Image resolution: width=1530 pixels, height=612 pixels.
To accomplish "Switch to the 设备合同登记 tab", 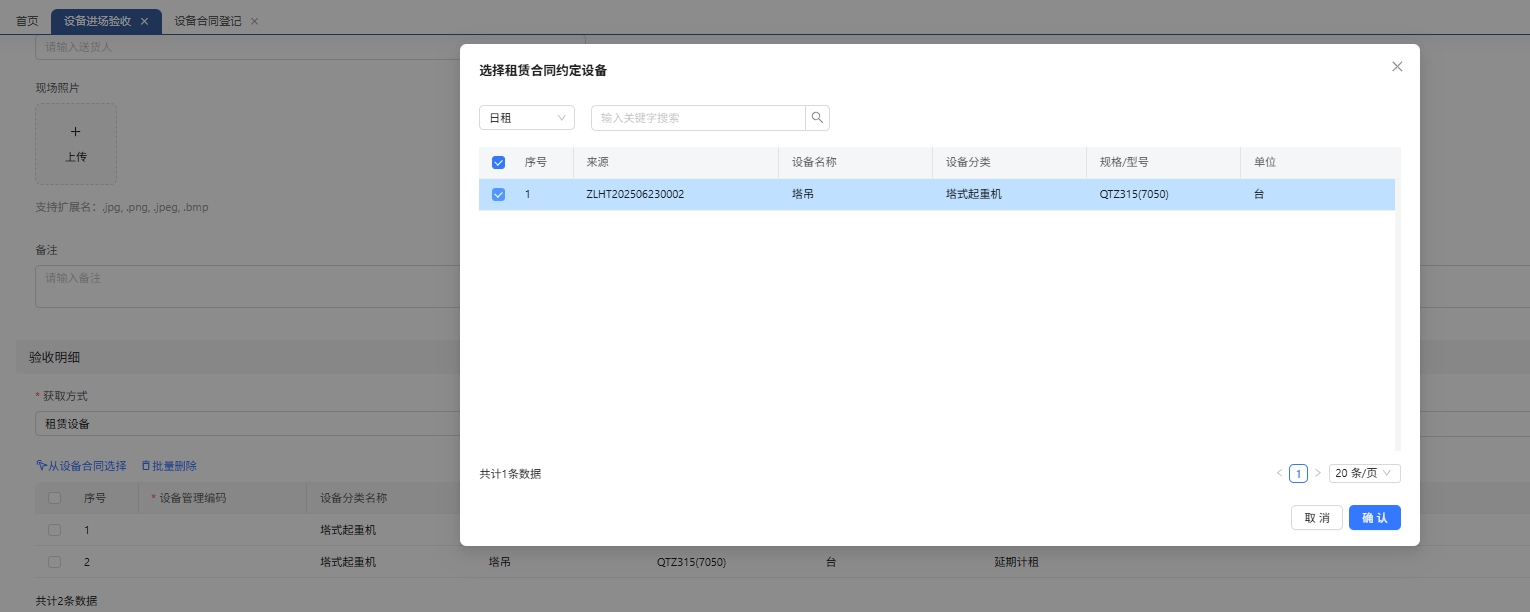I will (208, 21).
